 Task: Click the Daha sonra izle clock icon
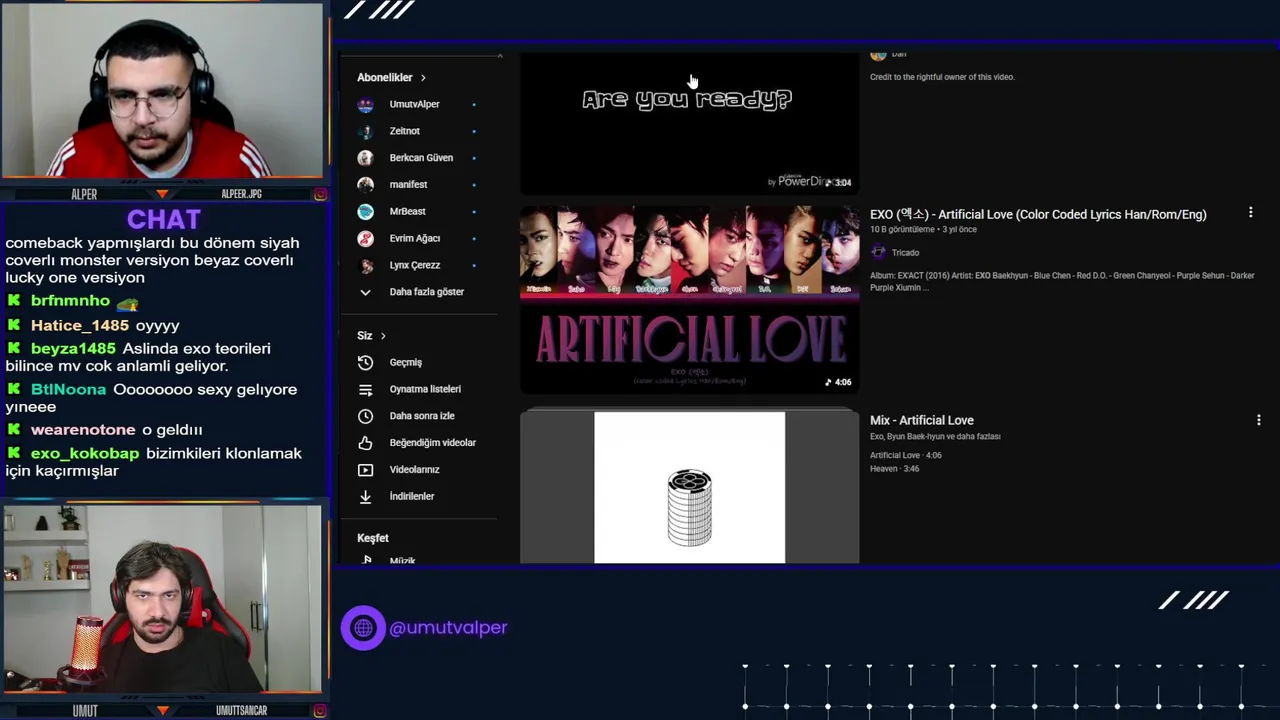(365, 416)
